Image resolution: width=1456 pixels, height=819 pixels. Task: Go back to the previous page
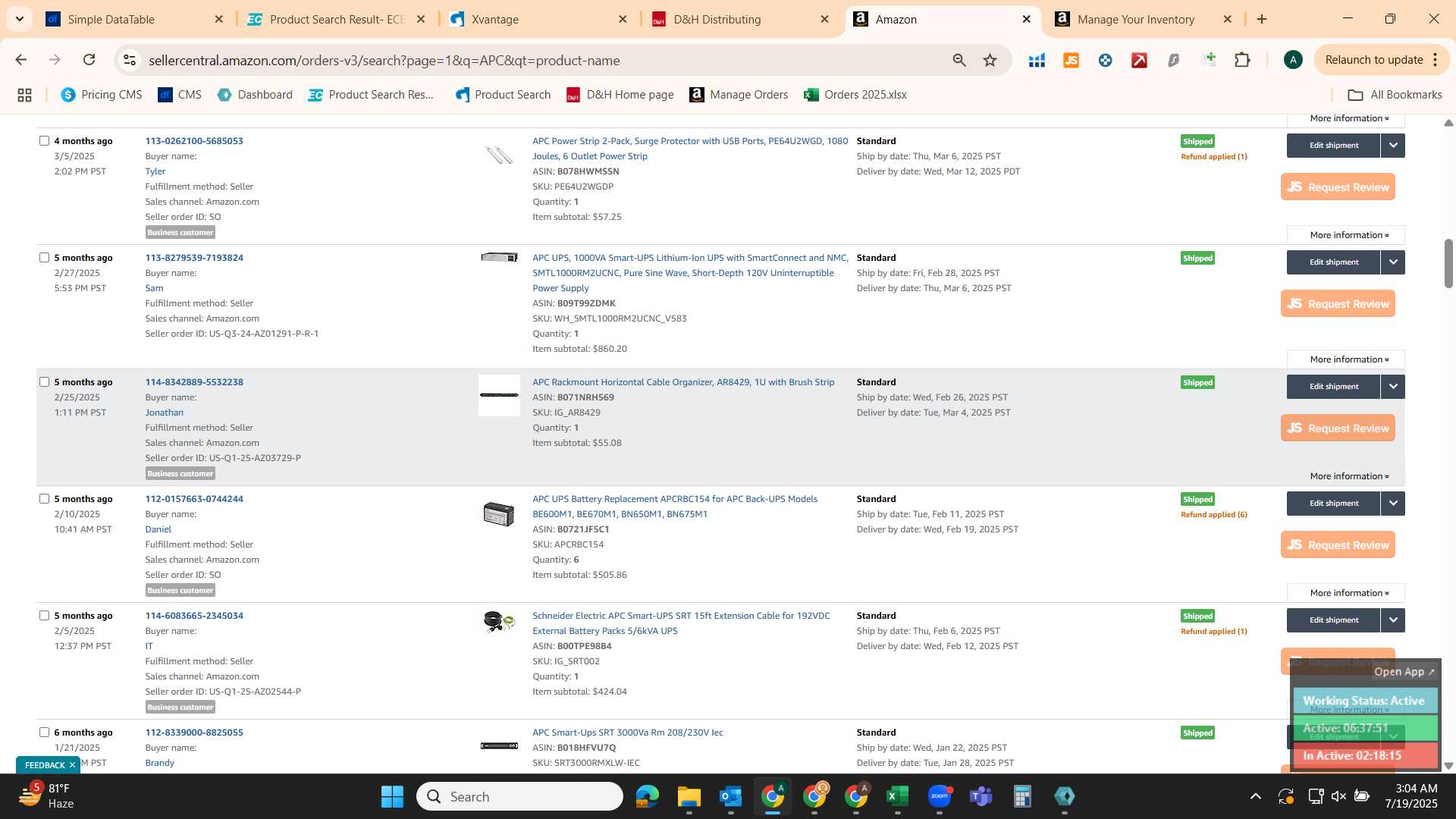(x=21, y=60)
